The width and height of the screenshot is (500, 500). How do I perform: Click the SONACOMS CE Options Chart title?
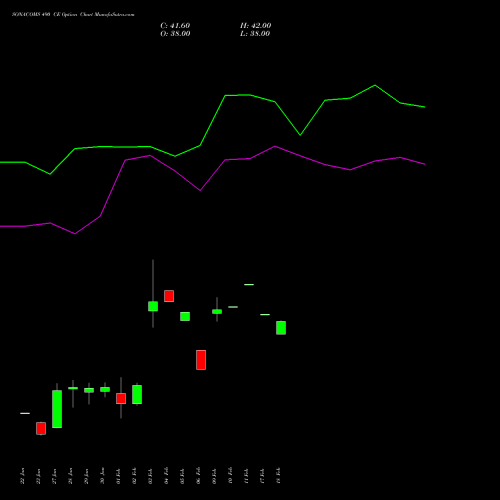73,15
